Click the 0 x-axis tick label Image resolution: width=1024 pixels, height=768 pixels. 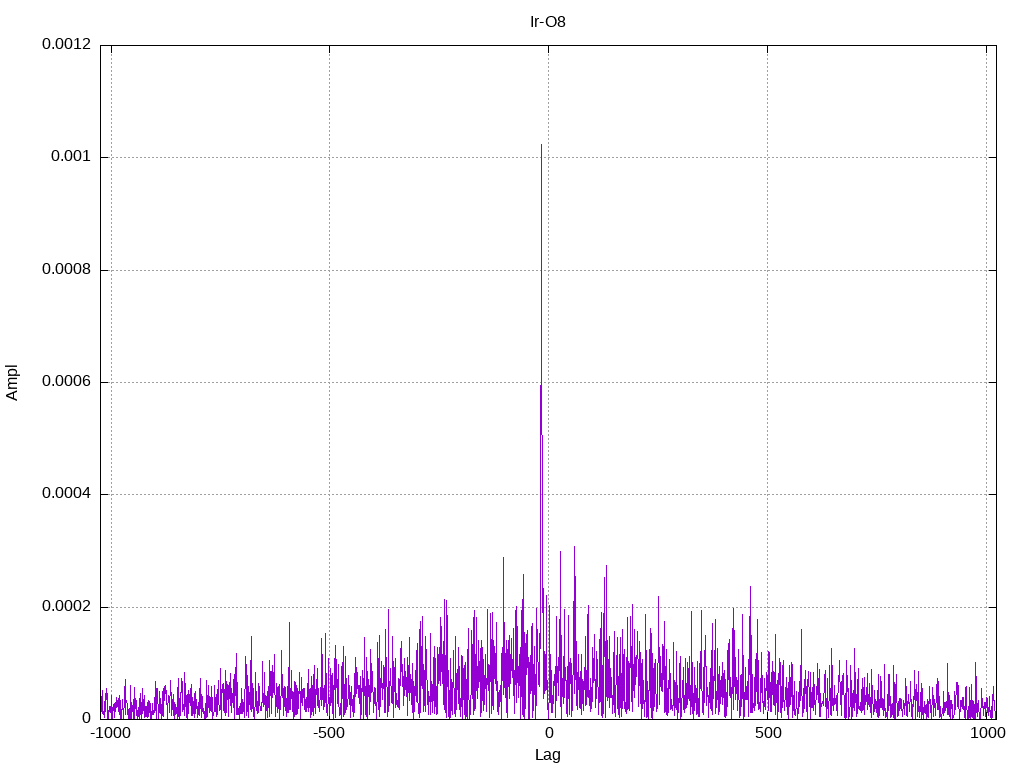click(x=549, y=733)
